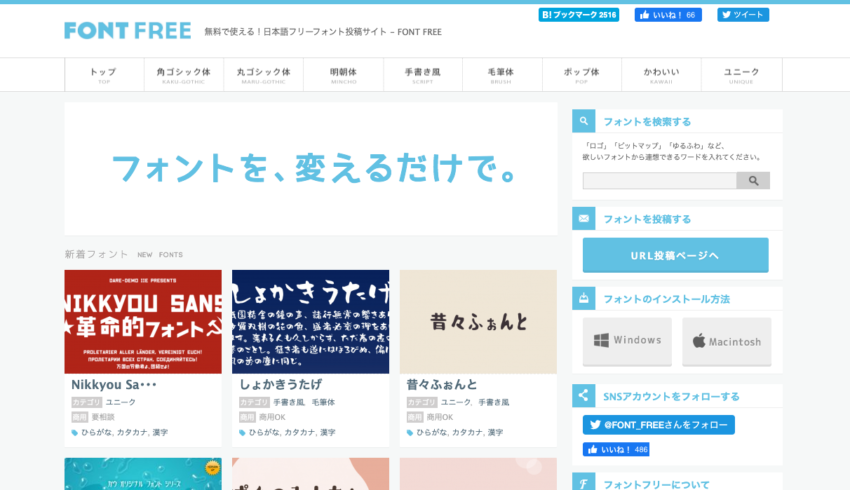Open the 昔々ふぉんと beige thumbnail
This screenshot has height=490, width=850.
coord(478,322)
